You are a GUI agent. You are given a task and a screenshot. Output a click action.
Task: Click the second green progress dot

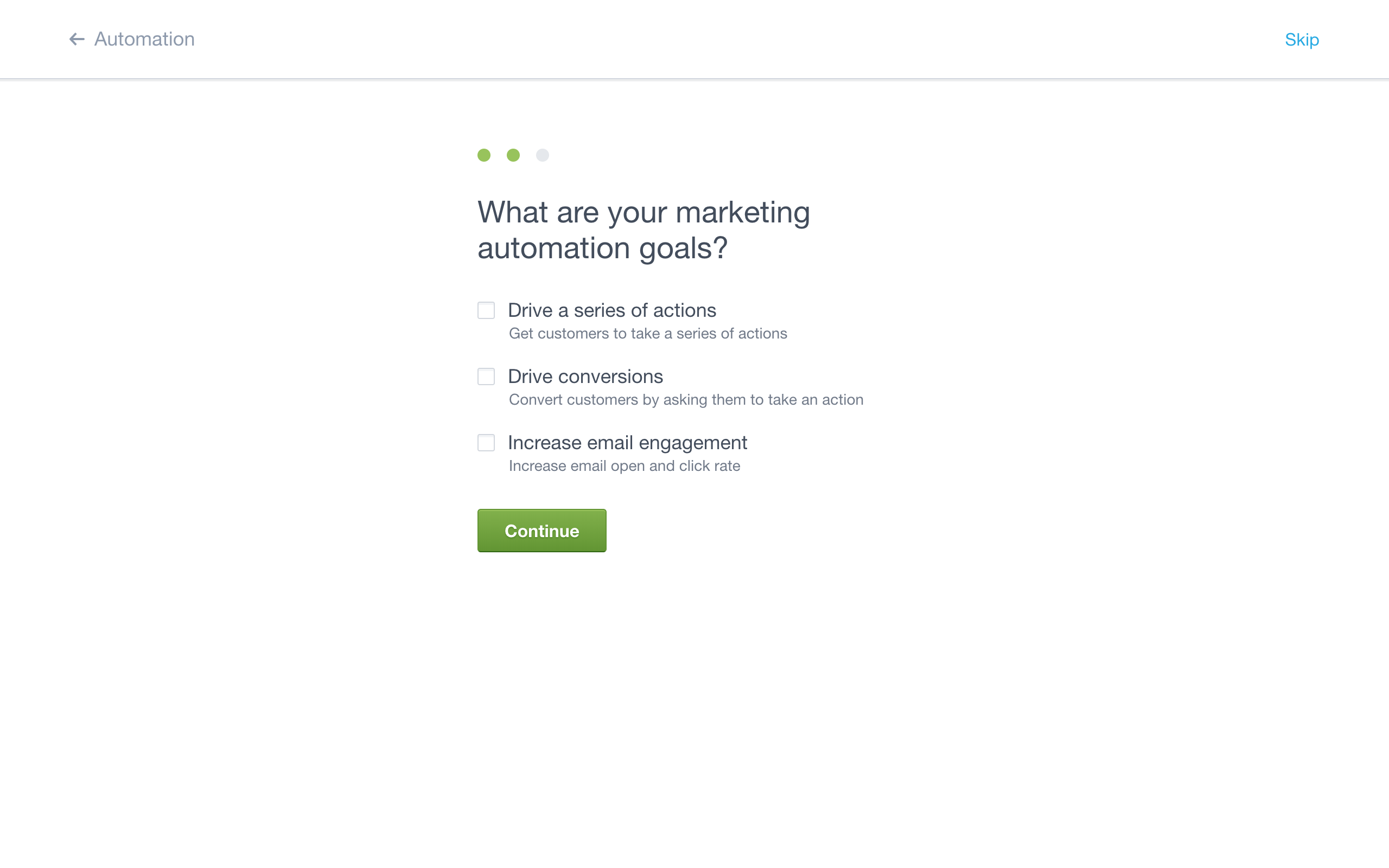point(513,155)
